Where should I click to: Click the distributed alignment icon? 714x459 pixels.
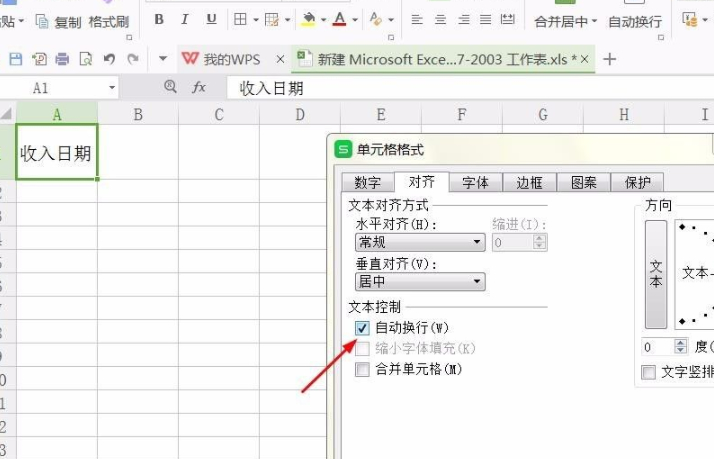pyautogui.click(x=507, y=19)
